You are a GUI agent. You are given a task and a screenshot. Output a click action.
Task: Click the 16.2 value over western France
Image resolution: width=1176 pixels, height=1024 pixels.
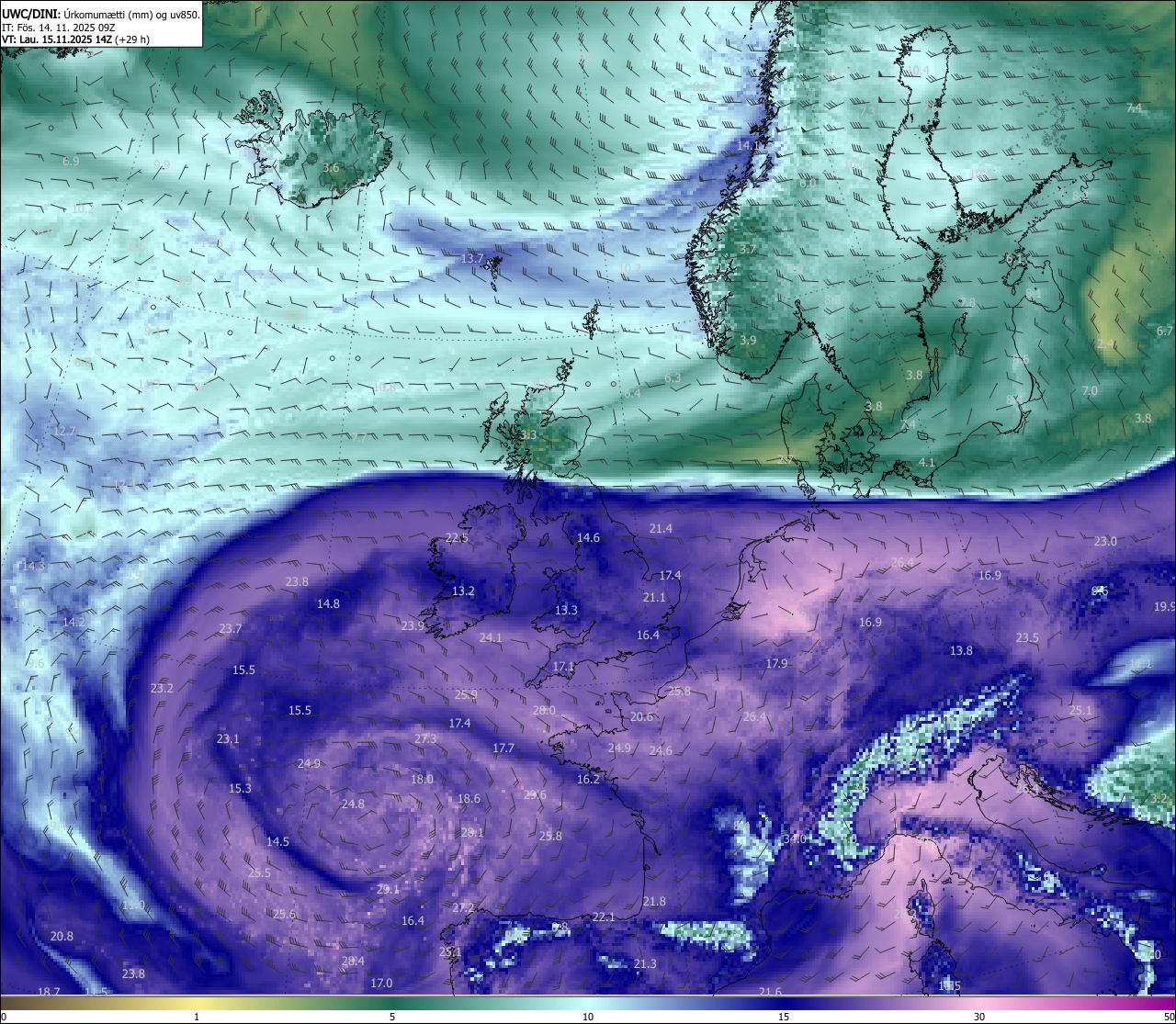click(588, 780)
